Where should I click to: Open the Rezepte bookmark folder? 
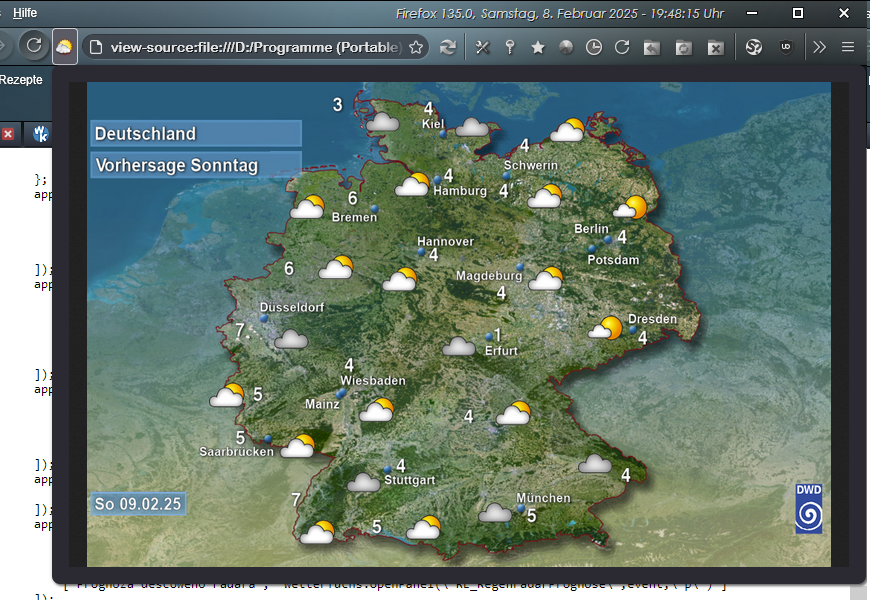tap(21, 80)
